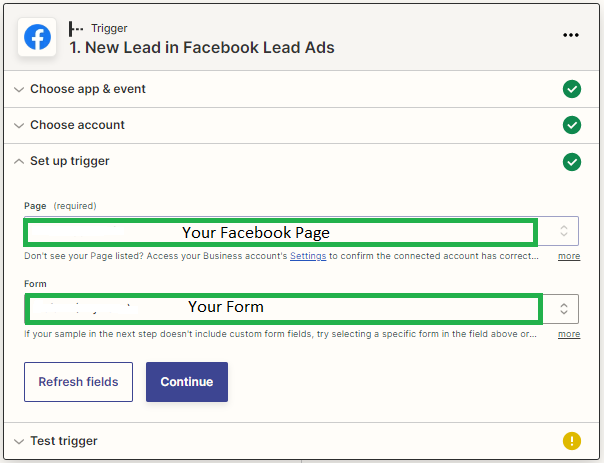Open the Page dropdown arrows
Viewport: 605px width, 464px height.
[x=563, y=231]
